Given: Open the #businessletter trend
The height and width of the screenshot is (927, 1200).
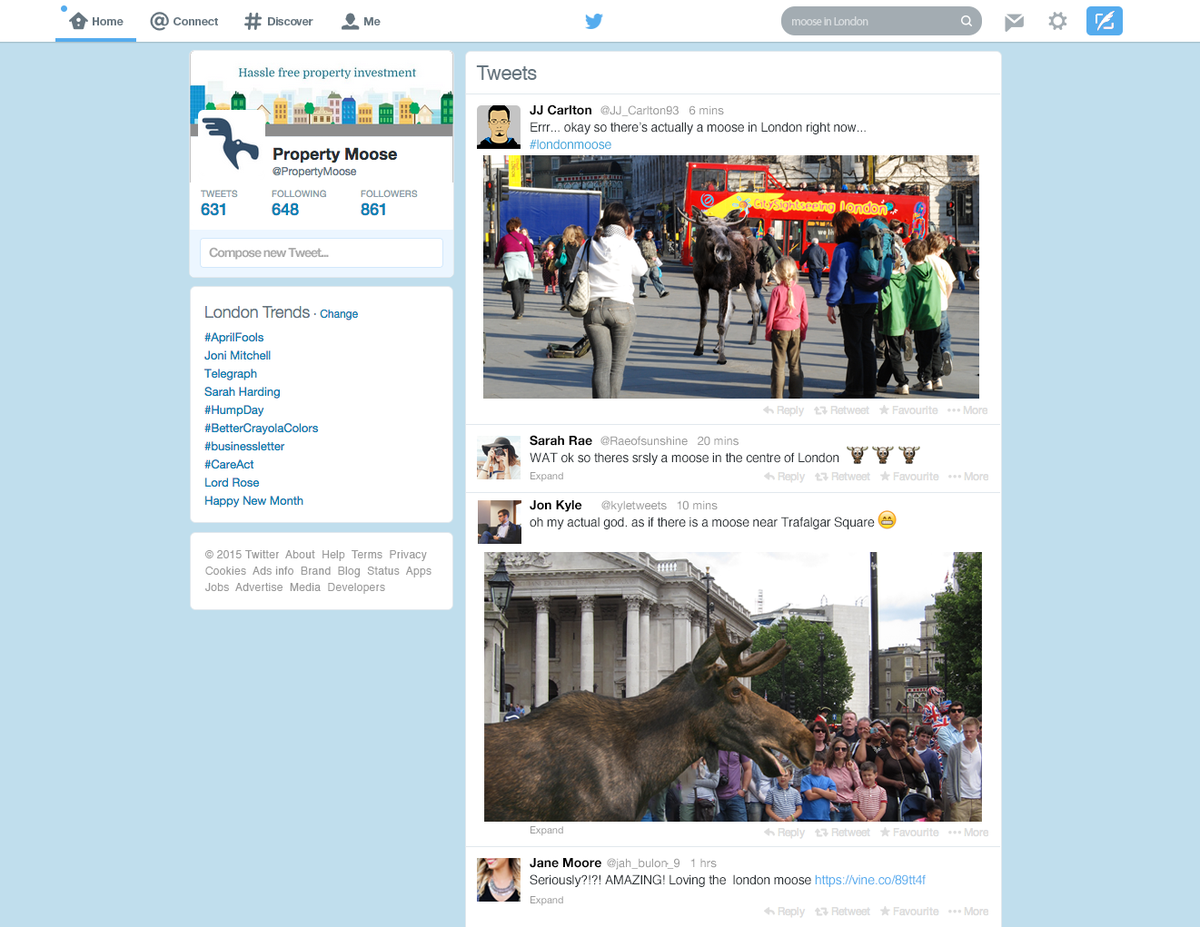Looking at the screenshot, I should pyautogui.click(x=245, y=446).
